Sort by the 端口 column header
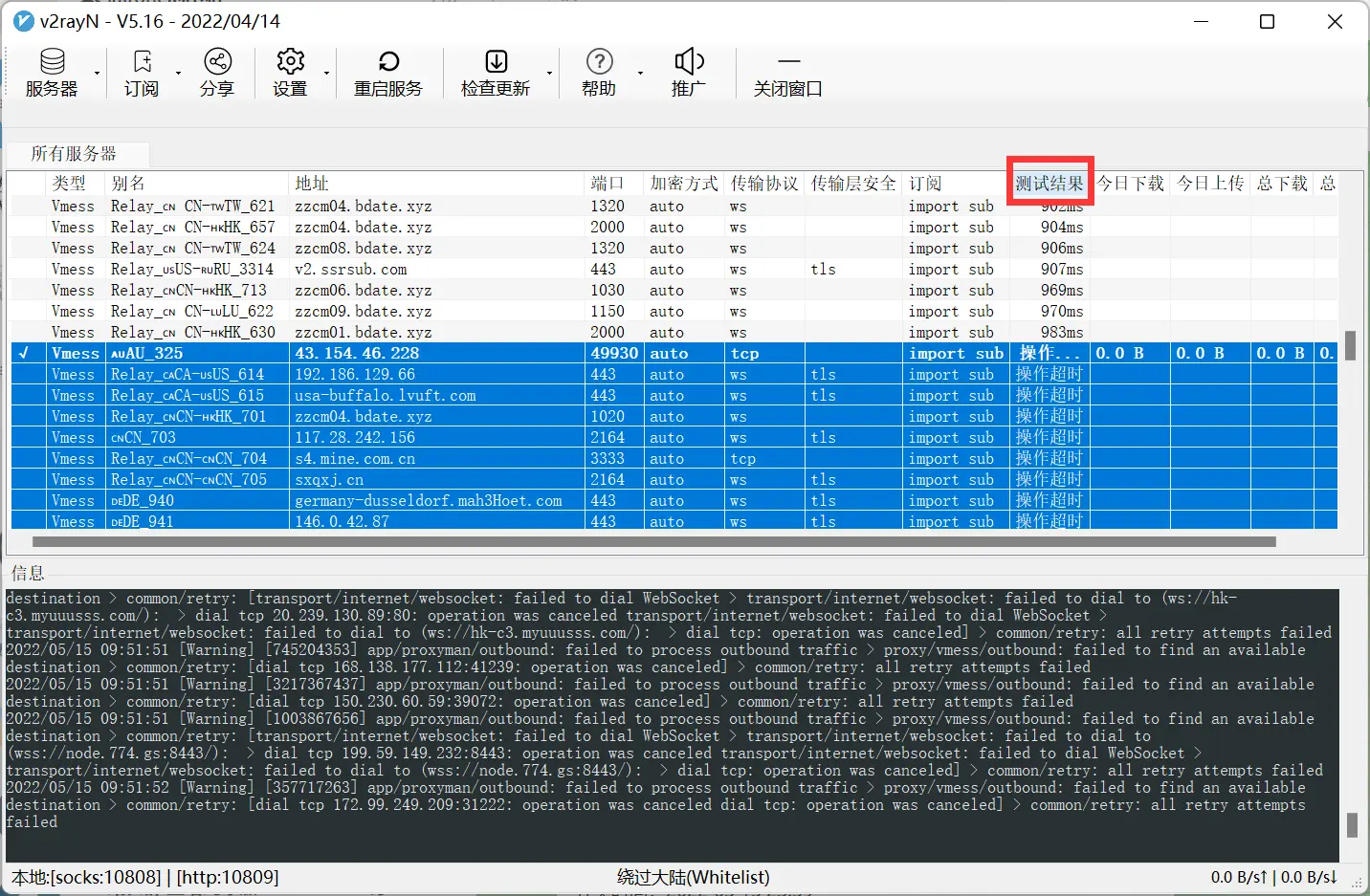 pos(614,184)
